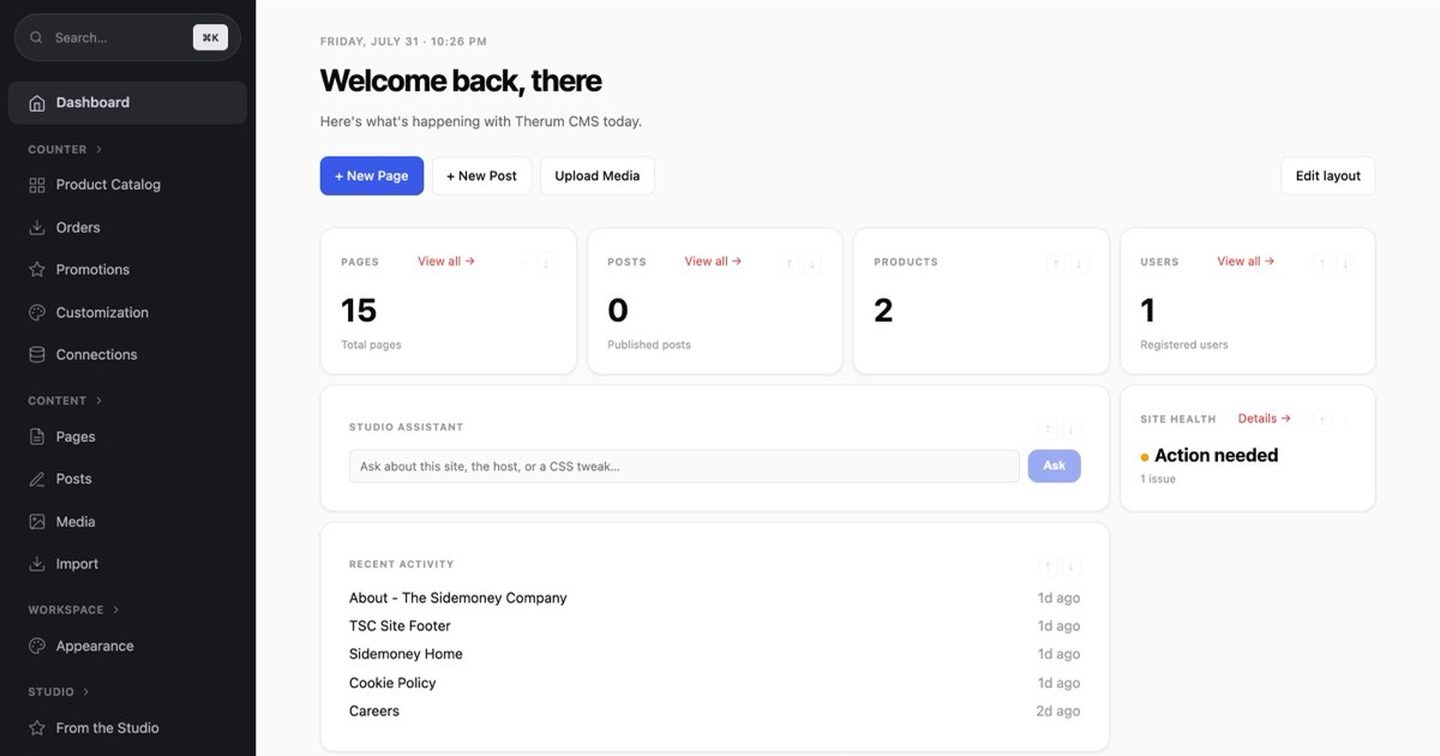Move the Recent Activity card up
This screenshot has width=1440, height=756.
(x=1048, y=566)
